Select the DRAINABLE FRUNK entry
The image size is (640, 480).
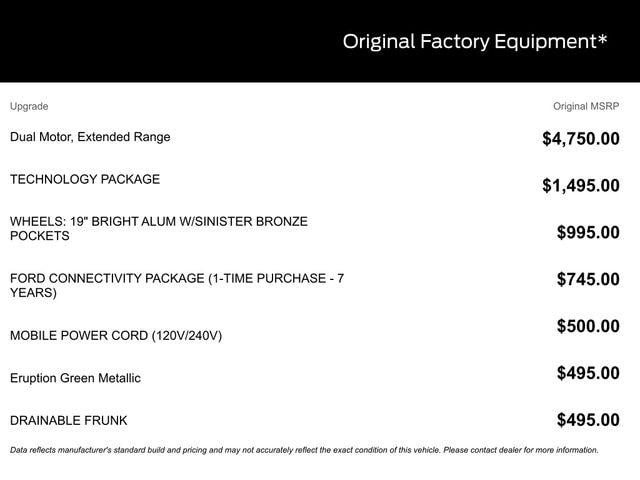[x=69, y=421]
